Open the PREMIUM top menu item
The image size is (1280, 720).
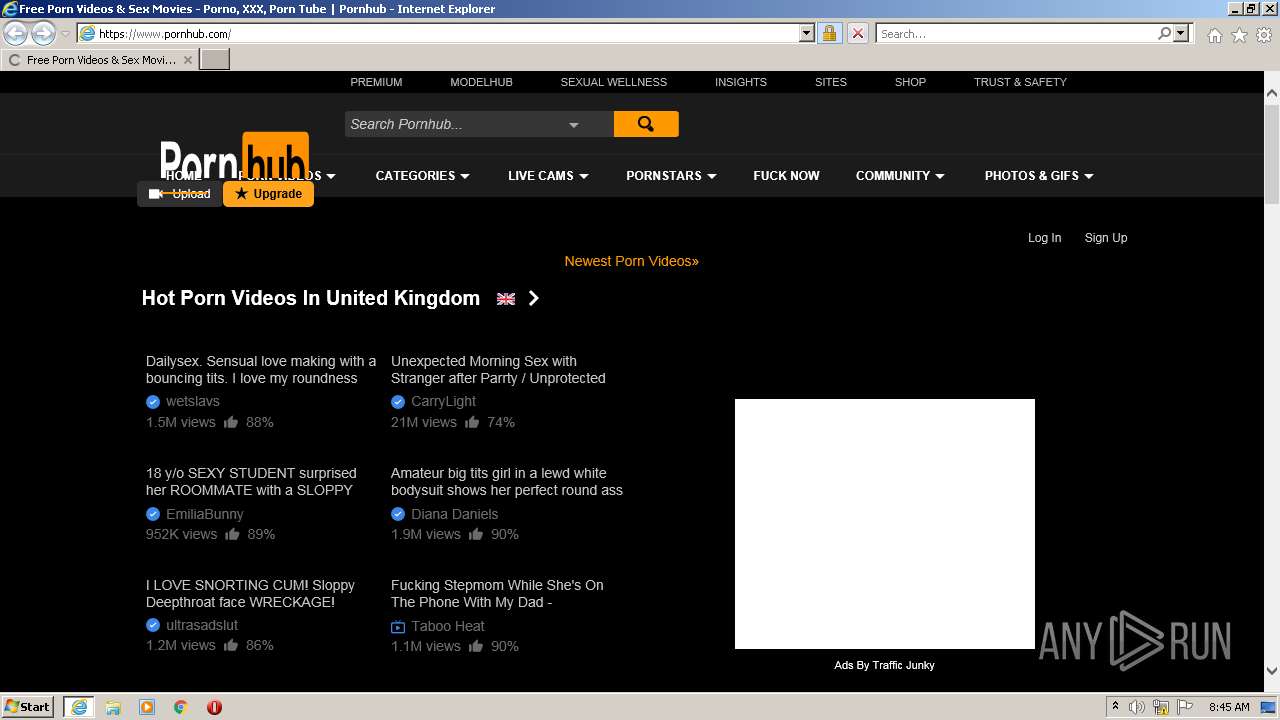(376, 82)
